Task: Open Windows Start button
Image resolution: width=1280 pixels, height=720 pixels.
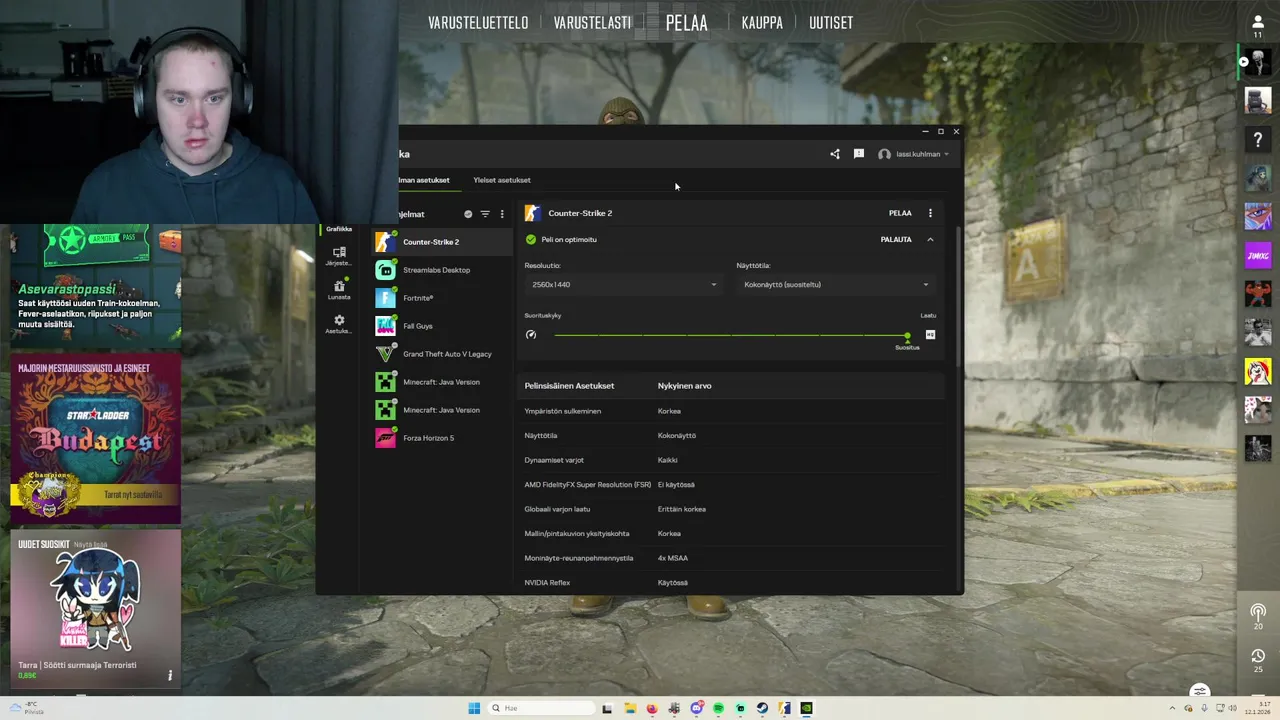Action: click(x=474, y=708)
